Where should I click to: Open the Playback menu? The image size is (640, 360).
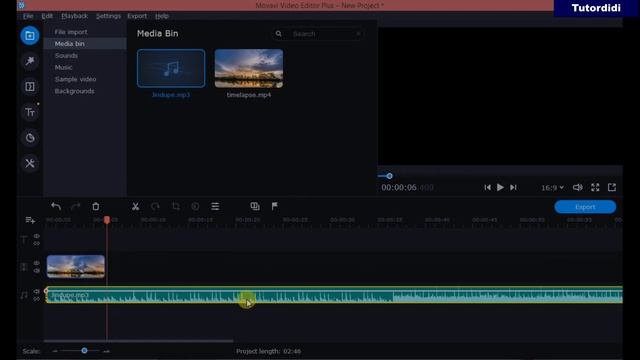pyautogui.click(x=74, y=16)
